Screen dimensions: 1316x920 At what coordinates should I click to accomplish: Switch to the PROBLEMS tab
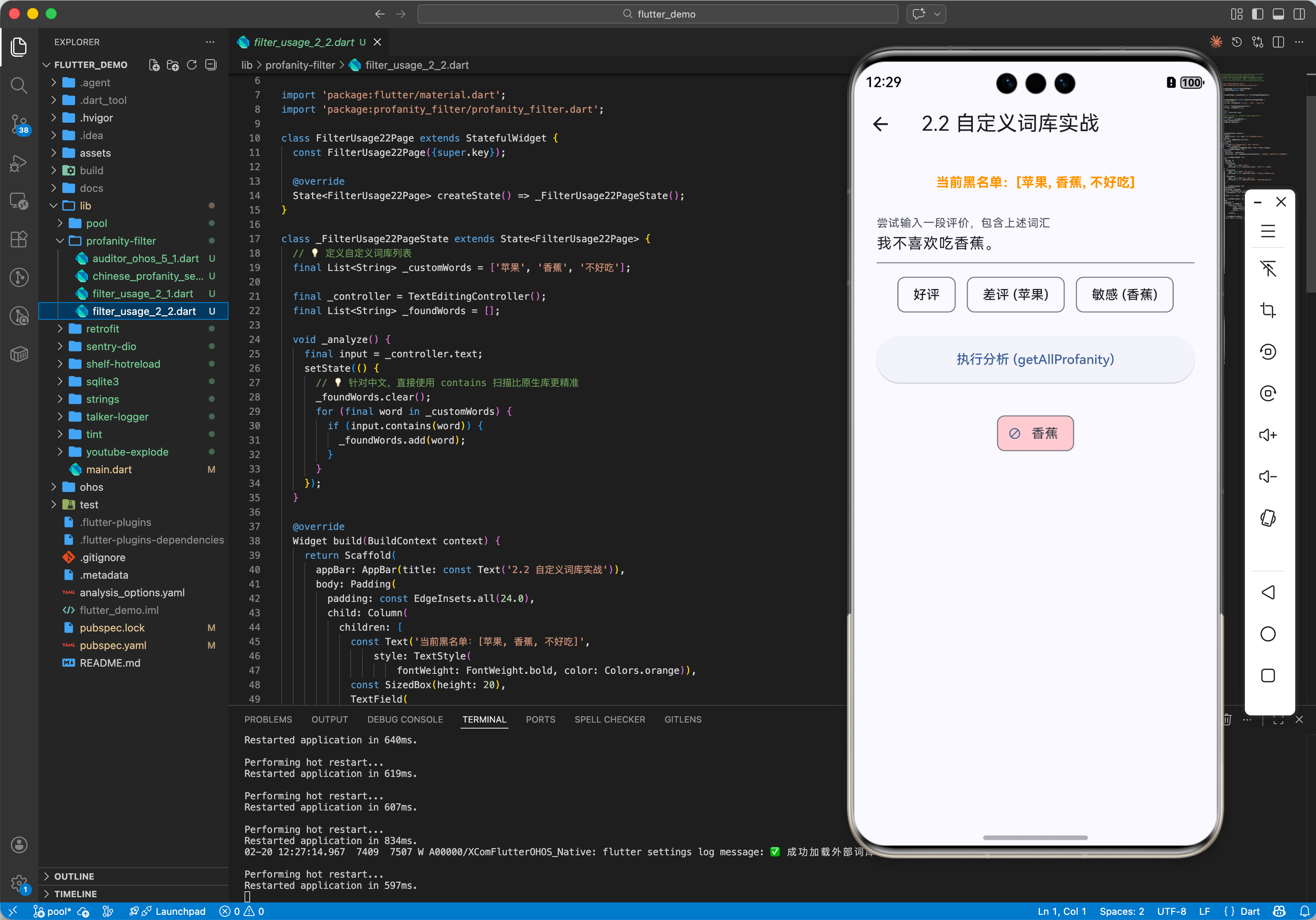point(268,719)
